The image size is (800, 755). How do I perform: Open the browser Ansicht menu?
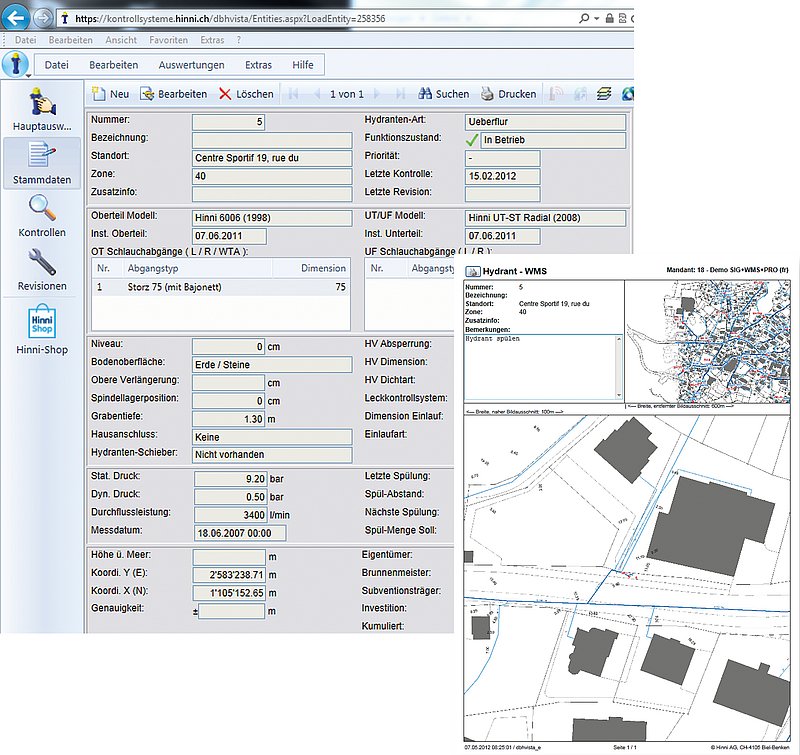121,40
